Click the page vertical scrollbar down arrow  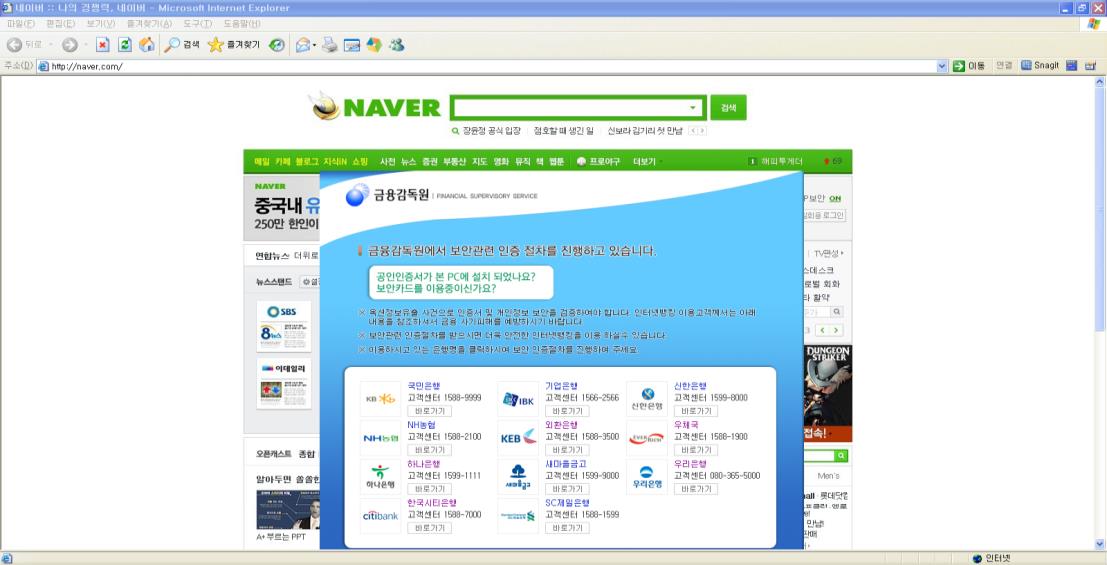1099,544
